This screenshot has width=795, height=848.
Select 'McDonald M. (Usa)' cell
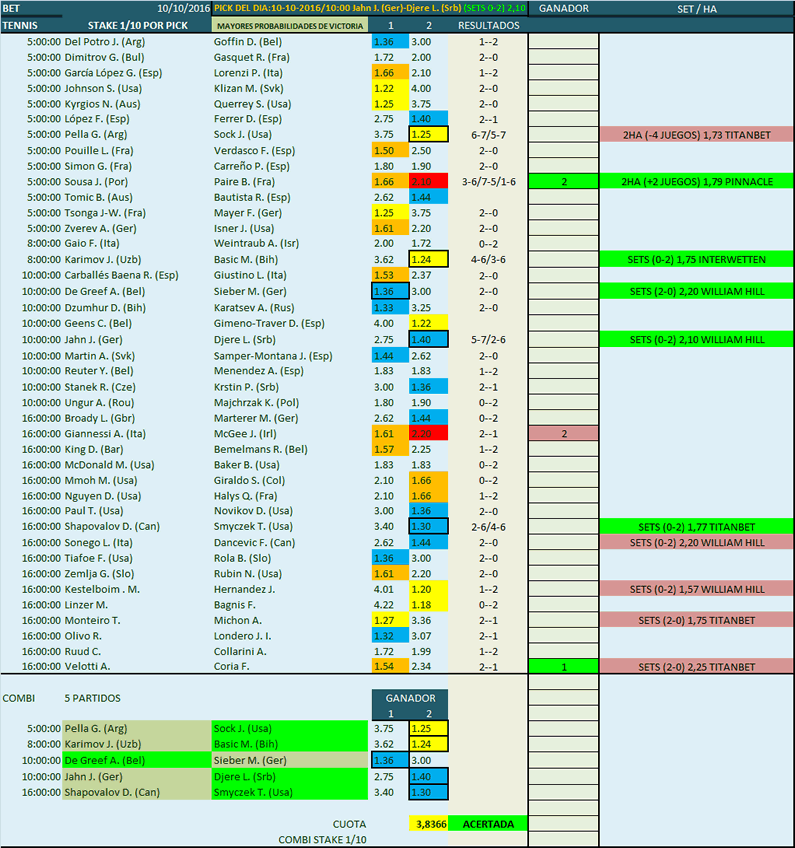[109, 465]
